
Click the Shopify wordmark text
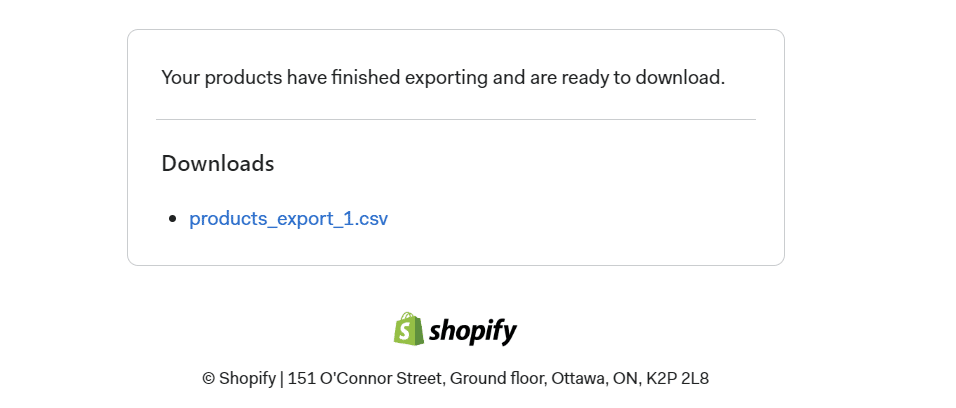472,331
